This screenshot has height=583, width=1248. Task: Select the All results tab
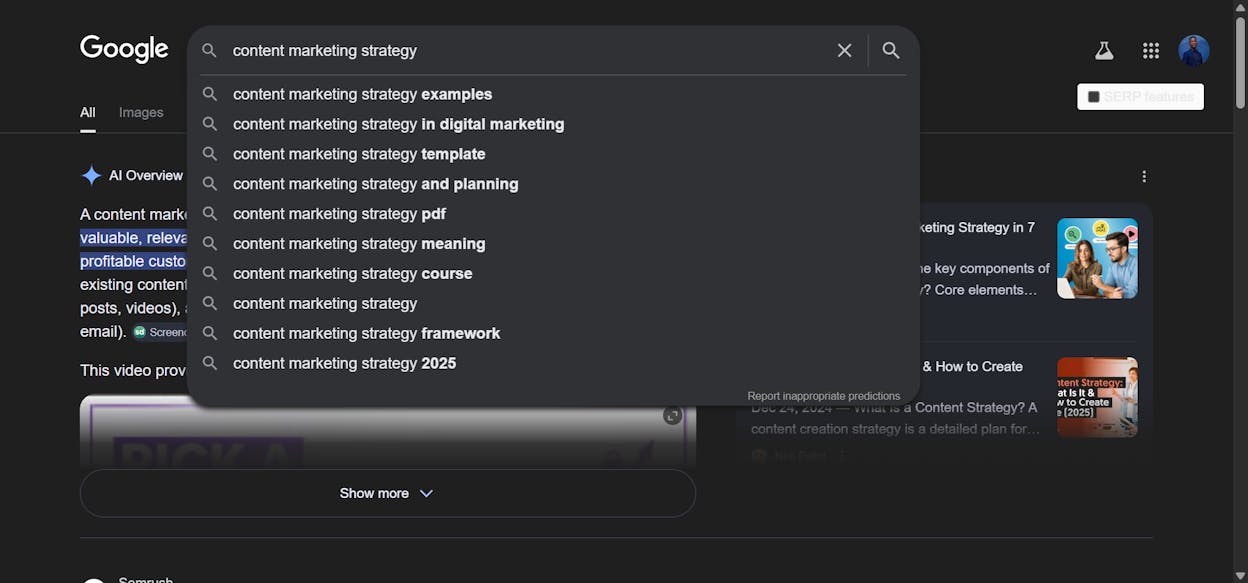pos(88,112)
